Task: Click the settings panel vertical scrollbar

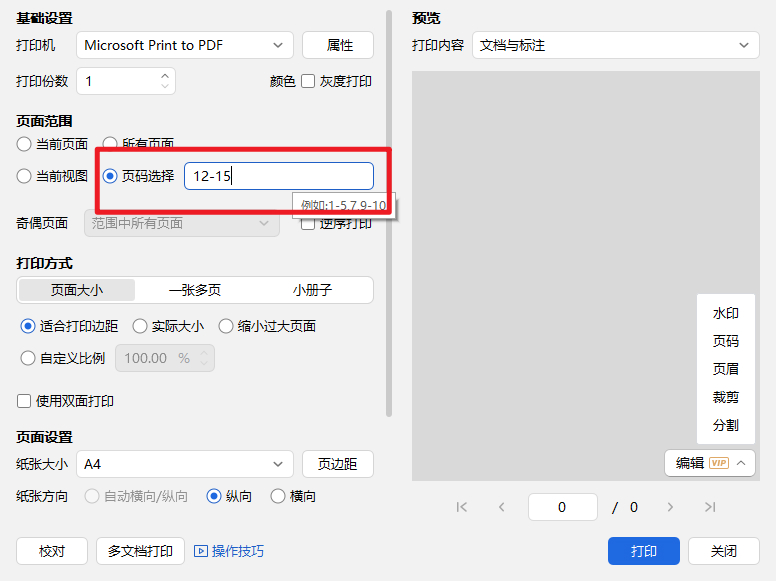Action: [x=389, y=213]
